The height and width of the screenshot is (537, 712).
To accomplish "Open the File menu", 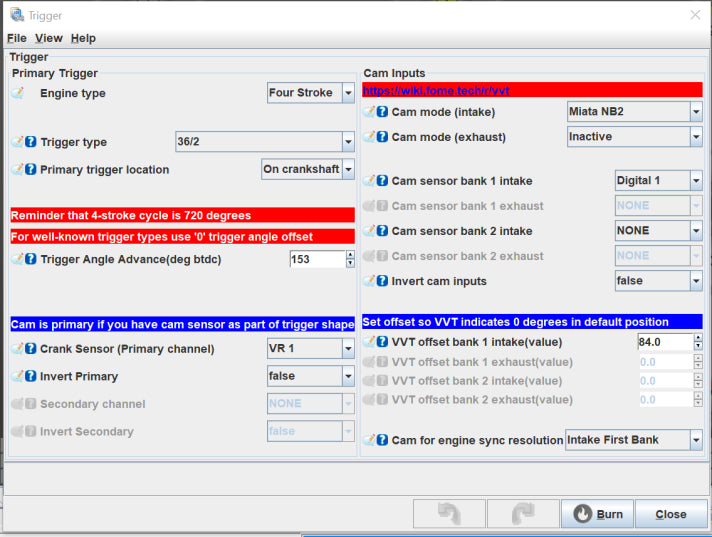I will [16, 38].
